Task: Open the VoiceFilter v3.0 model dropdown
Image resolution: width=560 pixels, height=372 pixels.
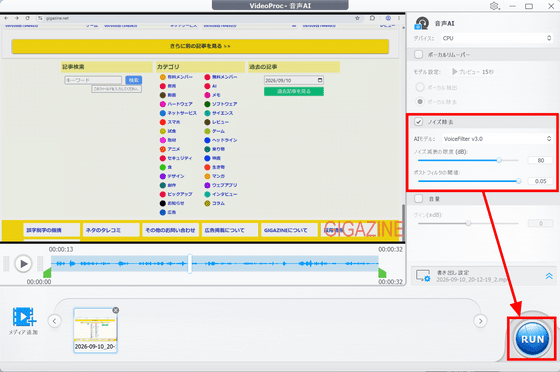Action: click(497, 139)
